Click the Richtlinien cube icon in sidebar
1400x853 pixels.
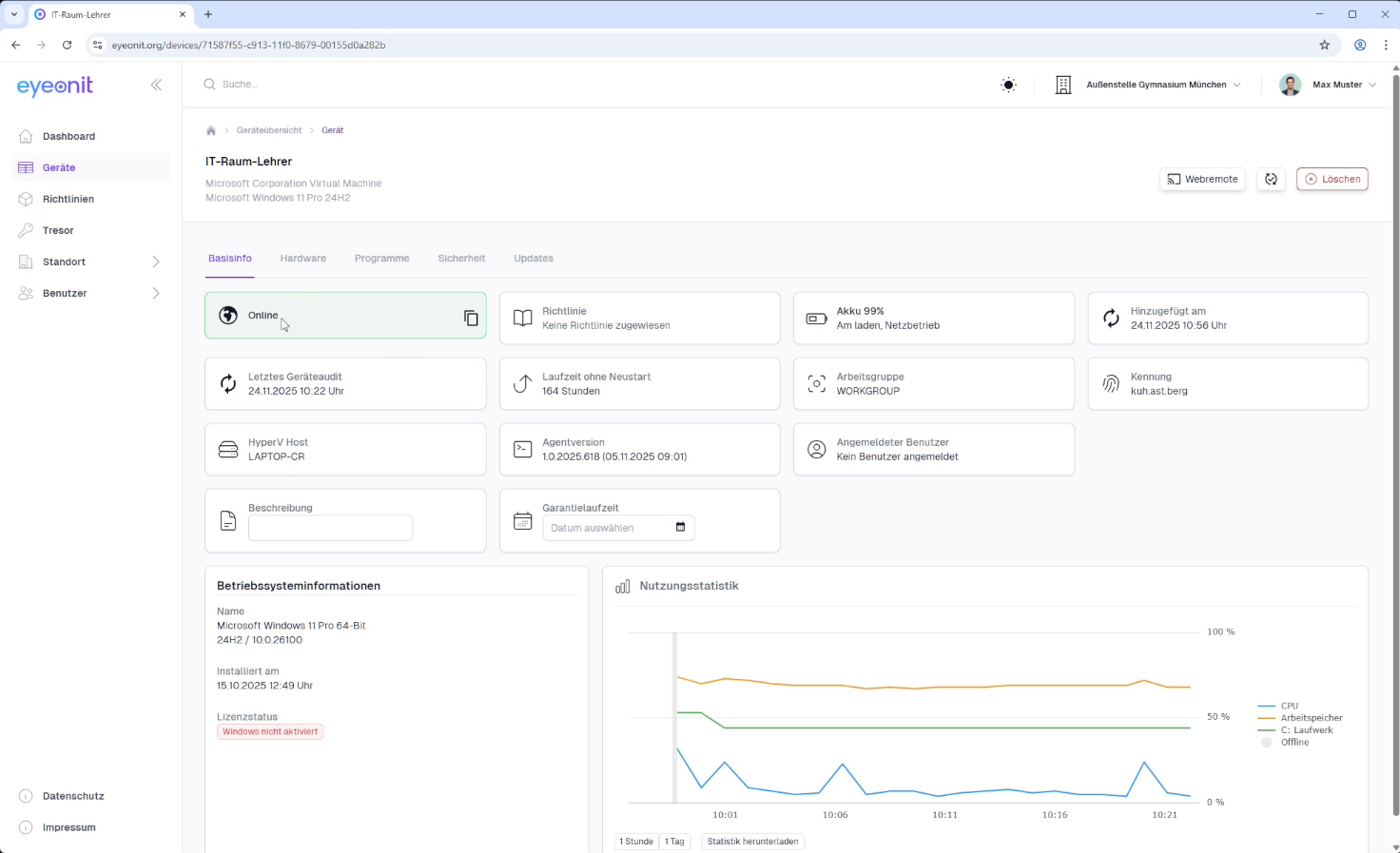[26, 199]
